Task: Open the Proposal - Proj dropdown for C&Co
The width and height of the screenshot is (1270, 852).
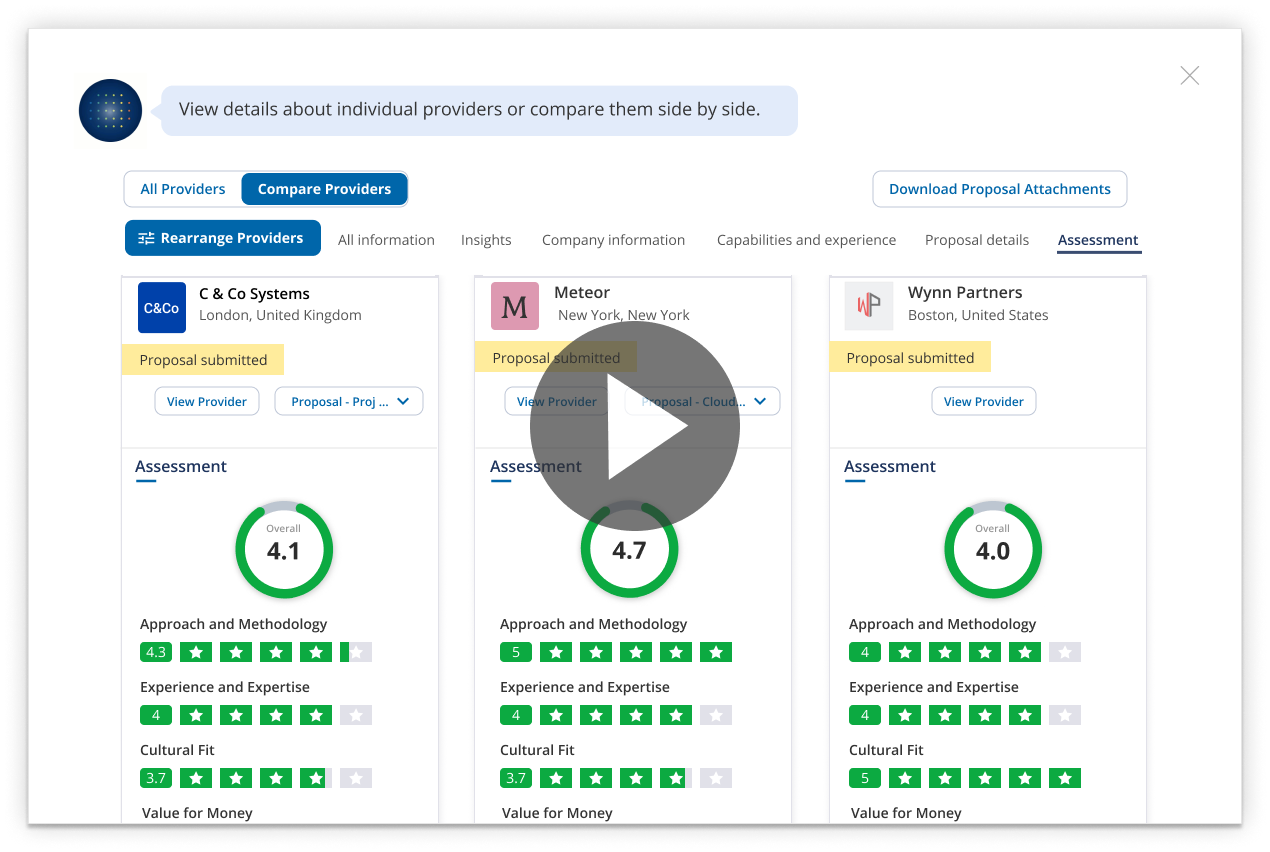Action: pyautogui.click(x=348, y=401)
